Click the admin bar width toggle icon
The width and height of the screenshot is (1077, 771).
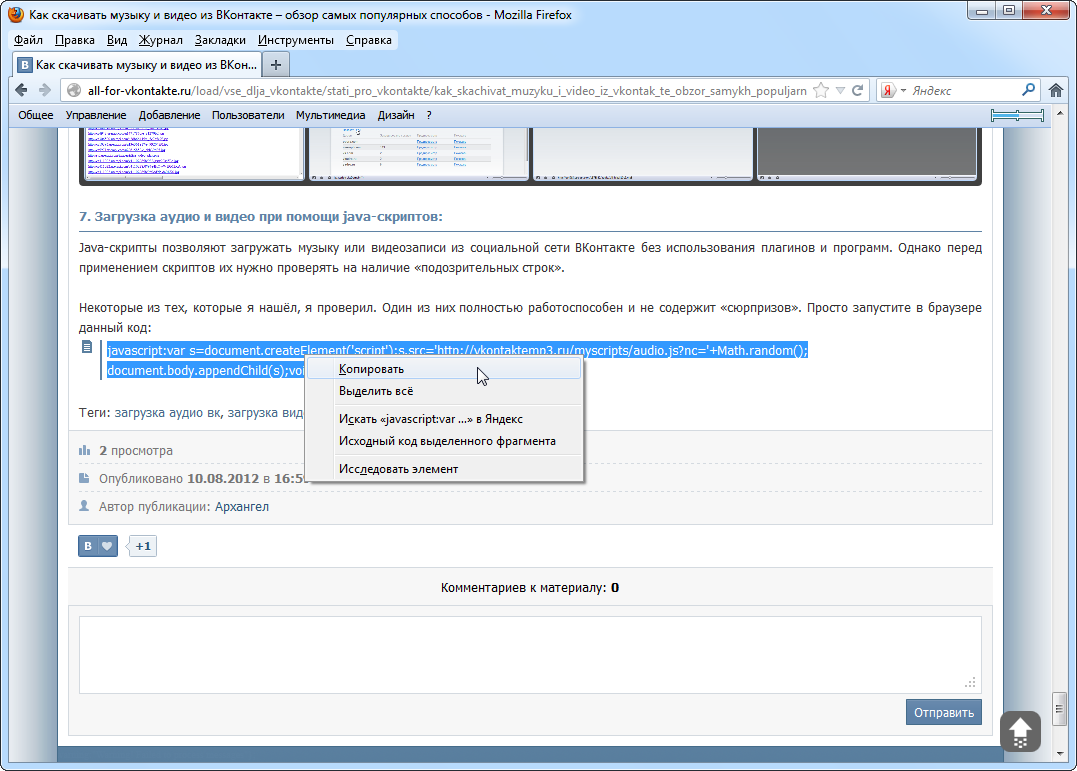pos(1017,115)
